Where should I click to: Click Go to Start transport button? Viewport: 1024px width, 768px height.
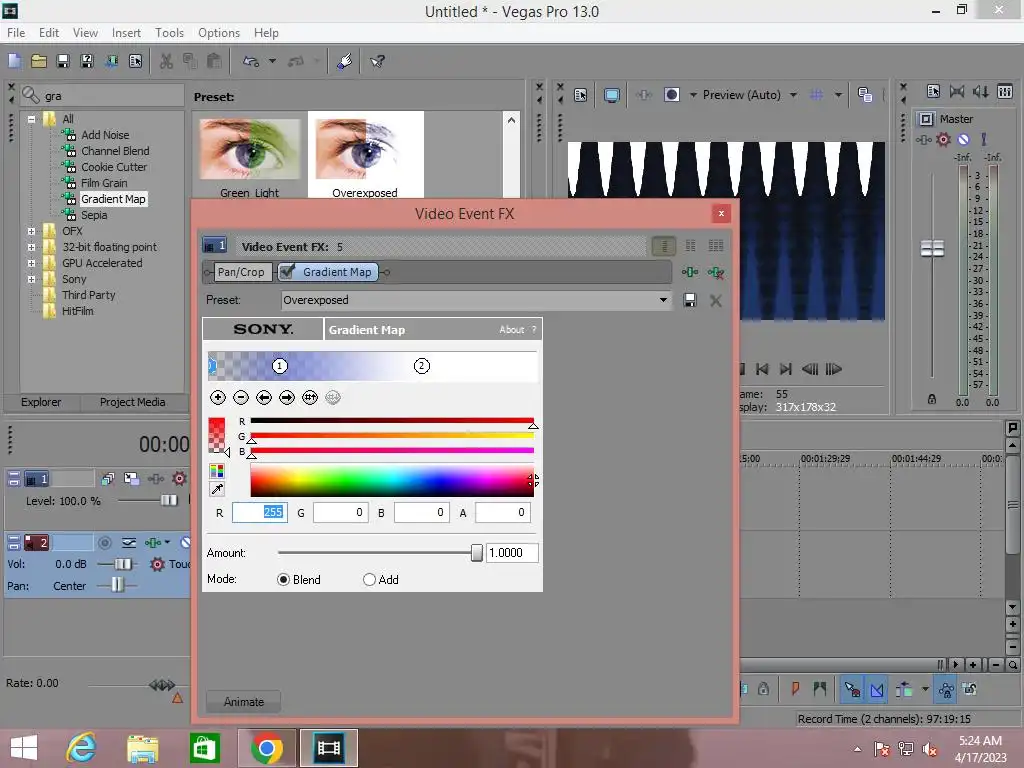tap(761, 369)
